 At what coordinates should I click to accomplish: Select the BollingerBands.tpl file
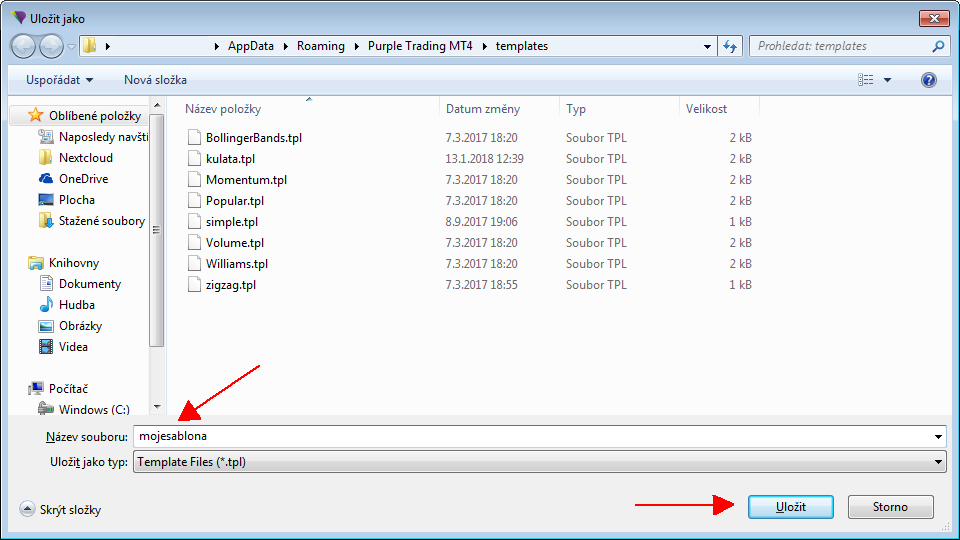point(253,138)
